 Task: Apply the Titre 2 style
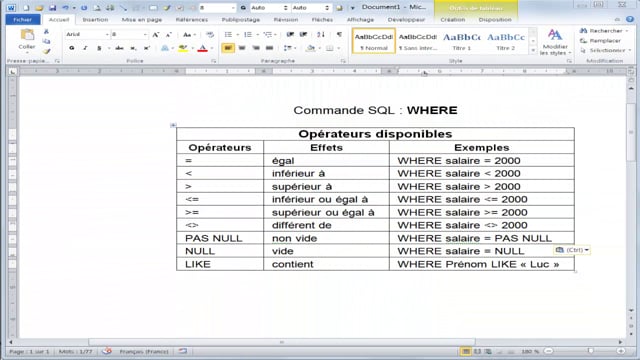(506, 41)
